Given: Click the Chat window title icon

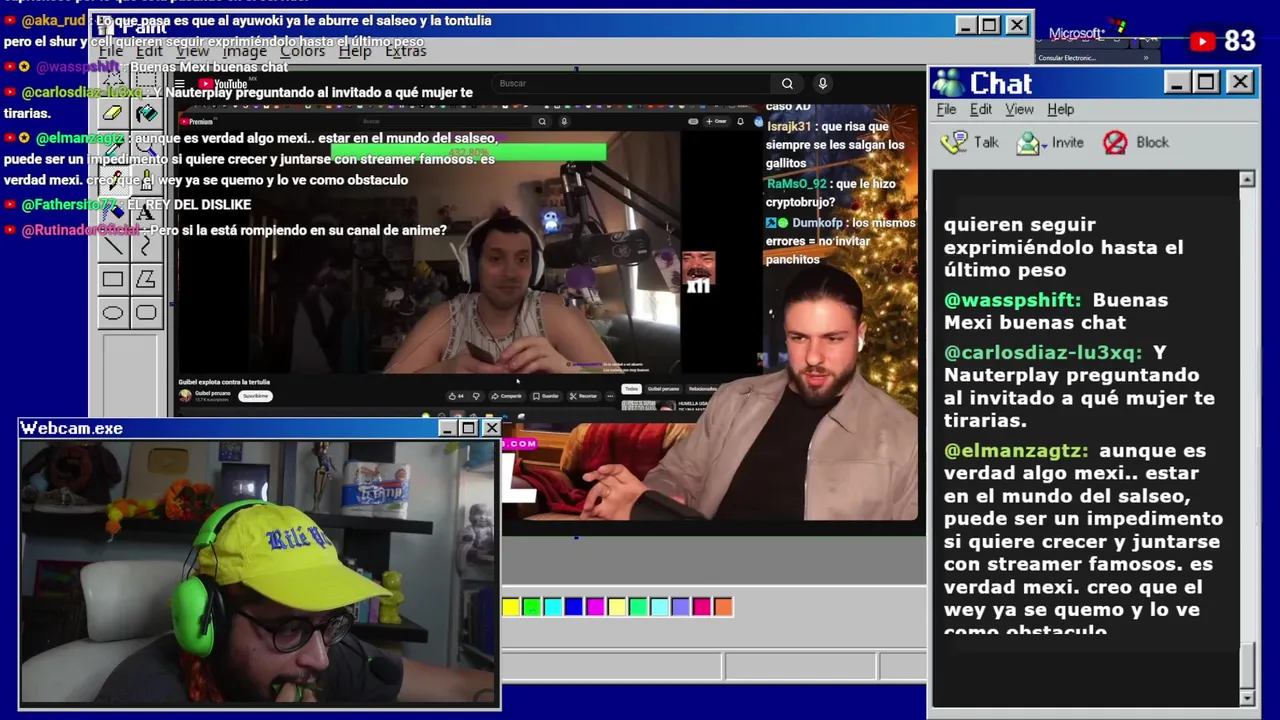Looking at the screenshot, I should click(x=947, y=83).
